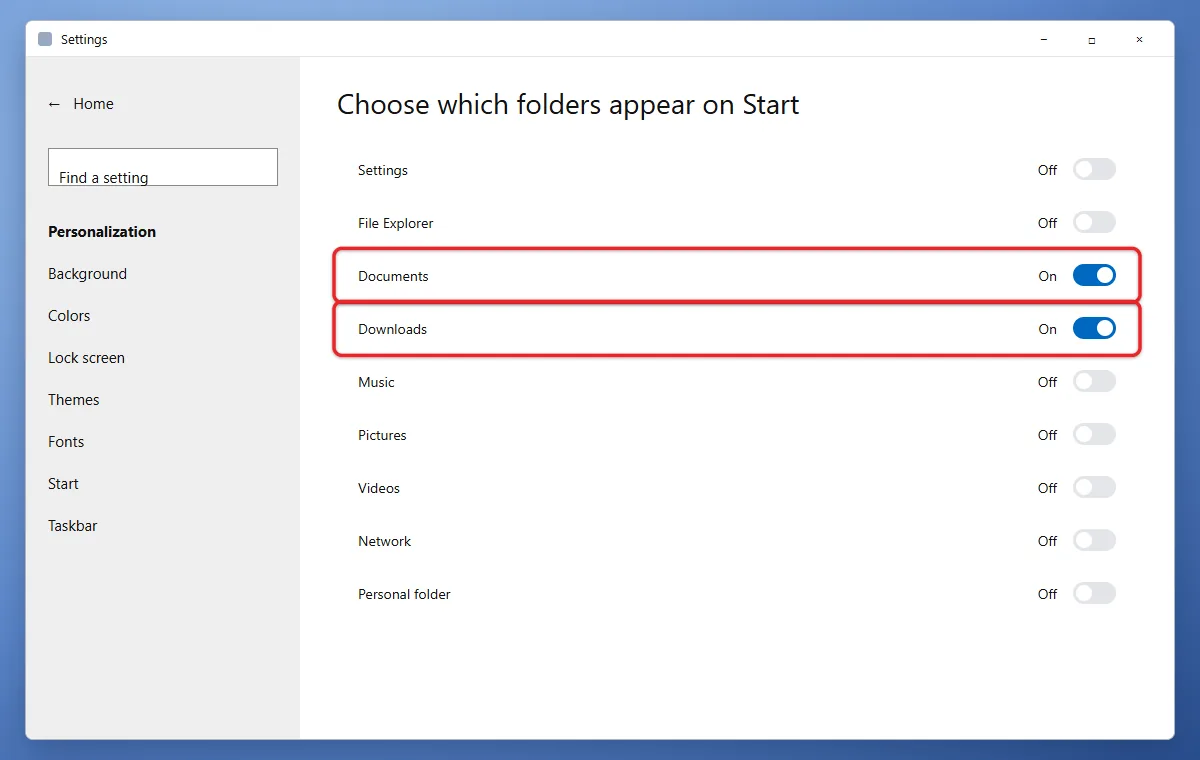Click the page title 'Choose which folders appear on Start'
This screenshot has height=760, width=1200.
568,104
